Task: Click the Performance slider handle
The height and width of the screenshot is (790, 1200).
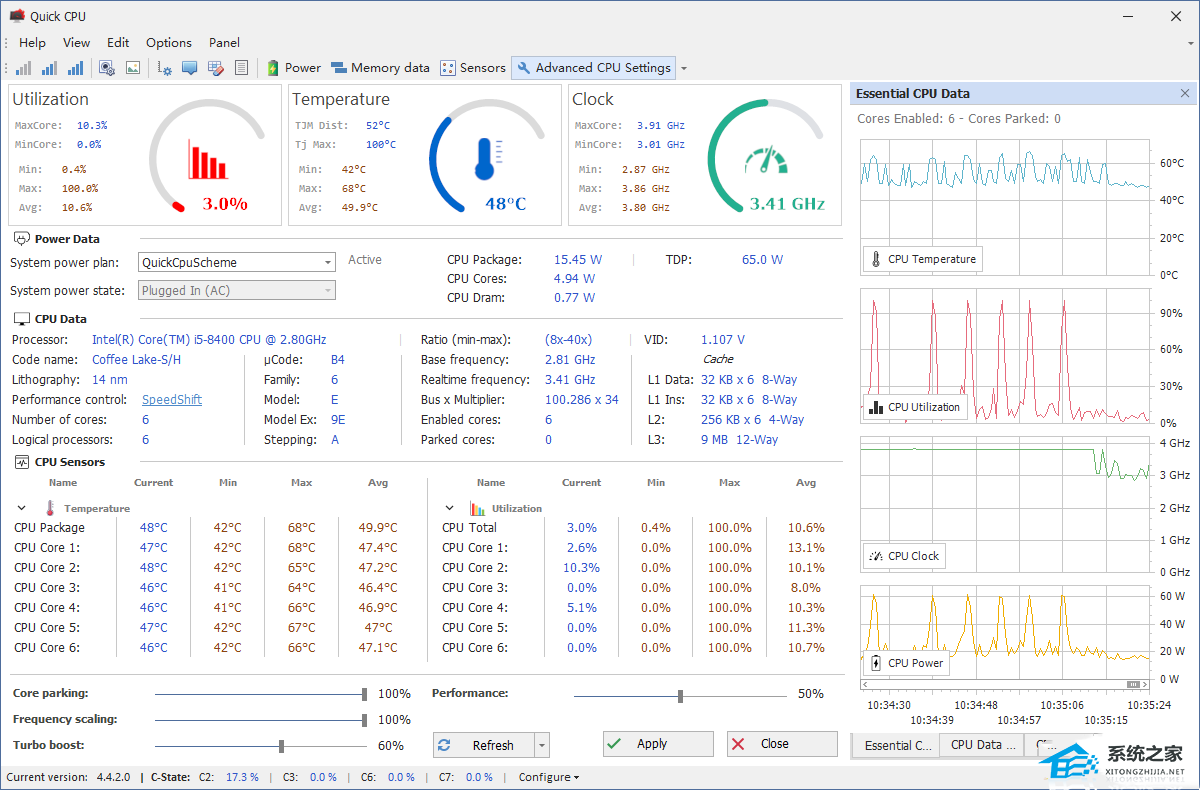Action: pyautogui.click(x=680, y=696)
